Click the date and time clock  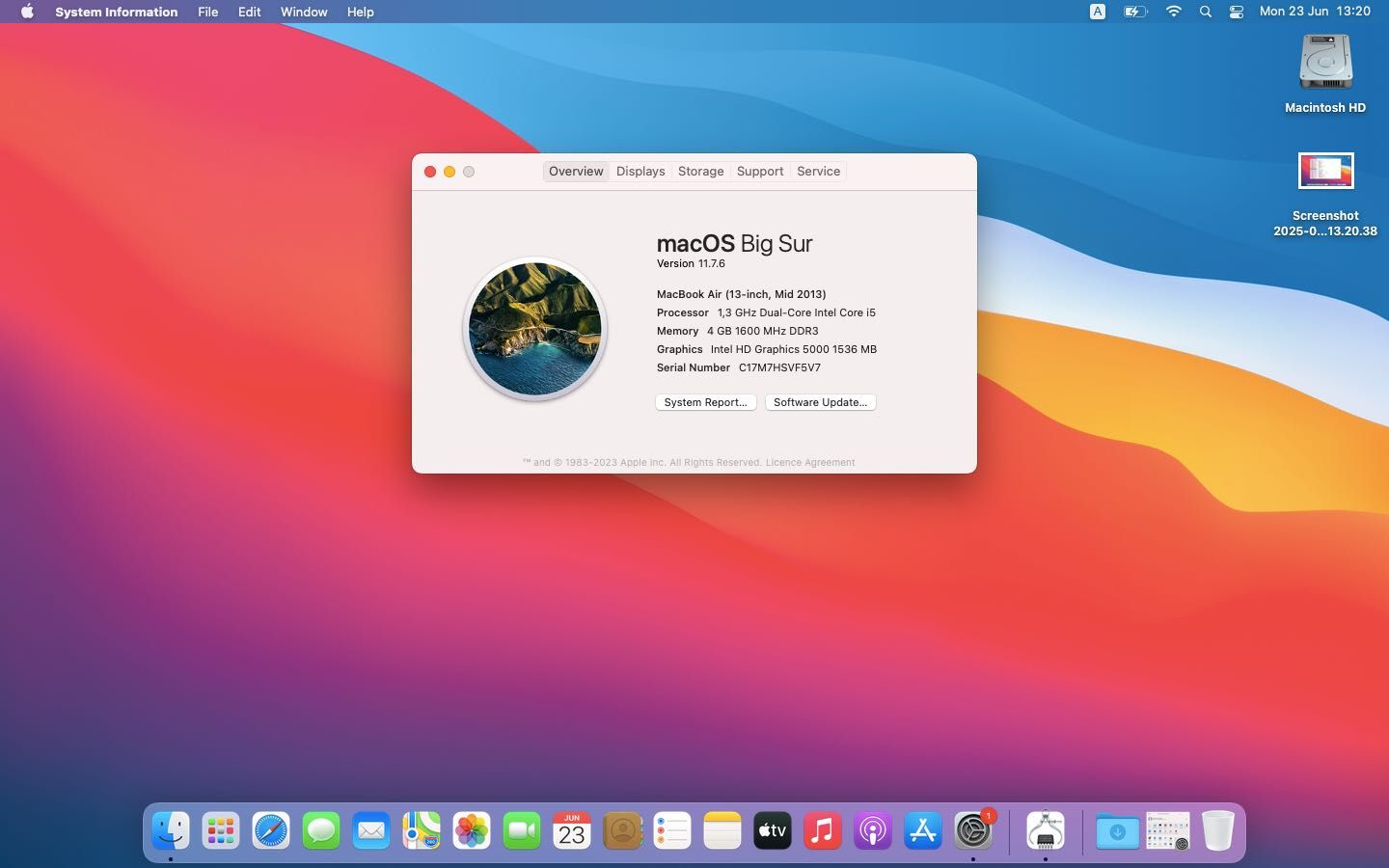click(1315, 12)
